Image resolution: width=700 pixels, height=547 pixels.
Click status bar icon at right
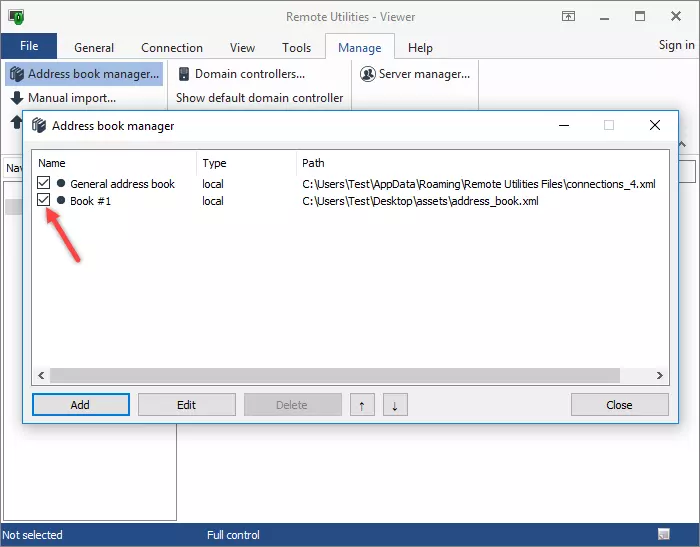(x=664, y=534)
